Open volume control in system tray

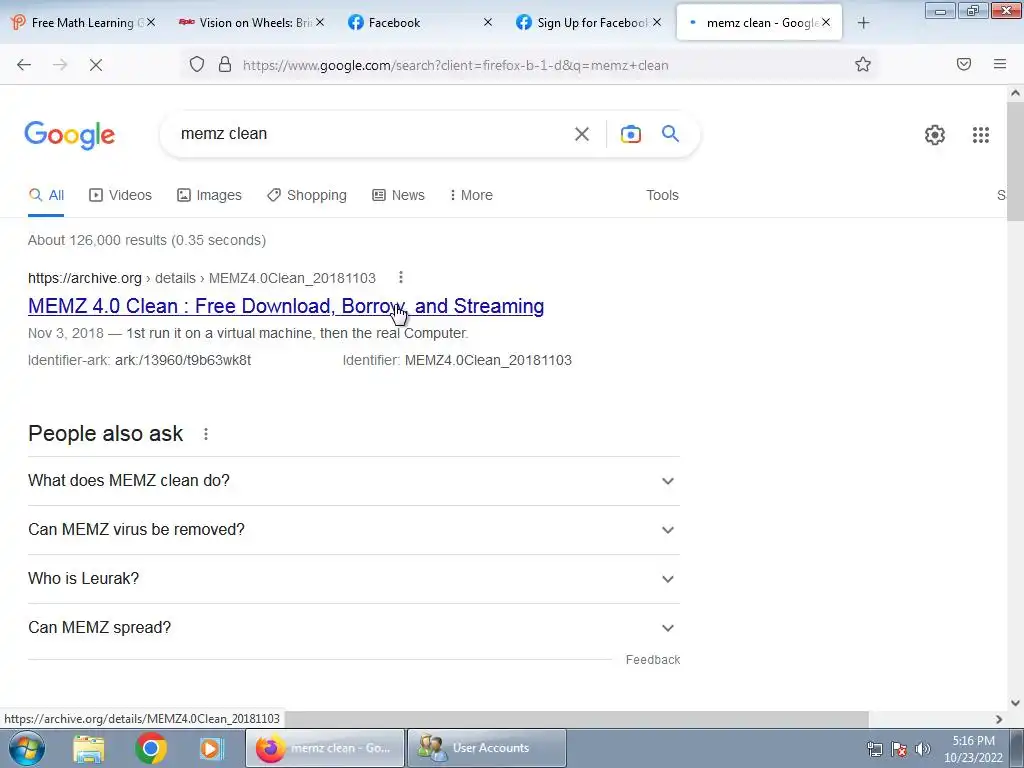click(923, 749)
